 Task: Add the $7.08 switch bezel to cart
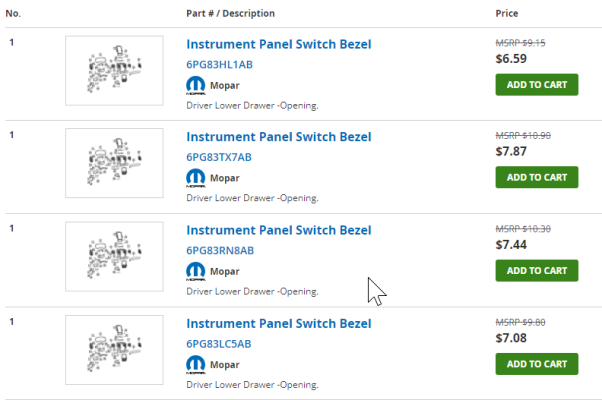[x=537, y=364]
